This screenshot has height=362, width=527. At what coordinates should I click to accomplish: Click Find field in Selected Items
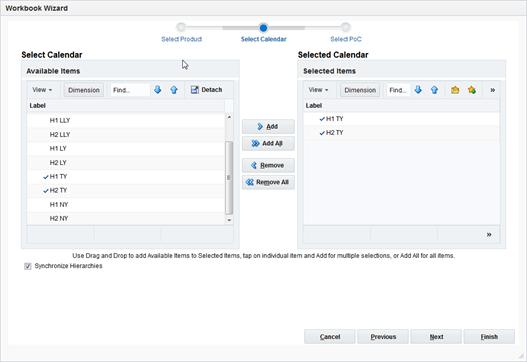point(398,90)
